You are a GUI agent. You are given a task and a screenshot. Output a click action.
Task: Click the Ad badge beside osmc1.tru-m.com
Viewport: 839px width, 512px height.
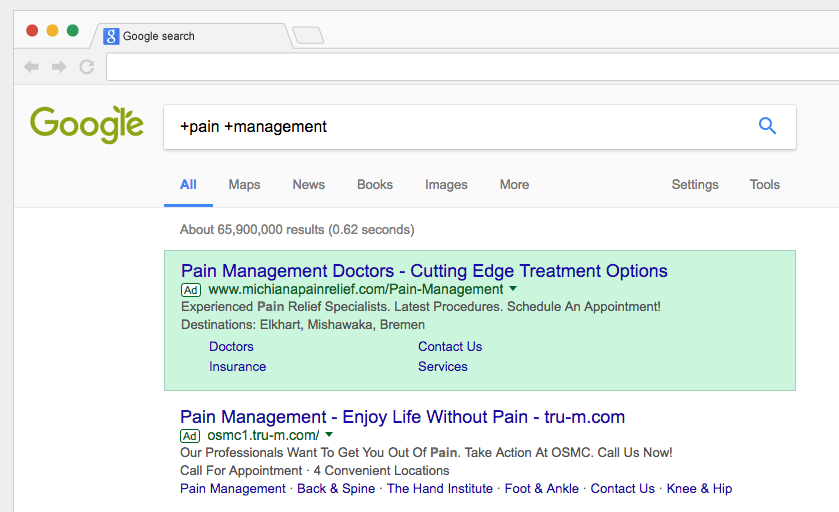pyautogui.click(x=190, y=436)
